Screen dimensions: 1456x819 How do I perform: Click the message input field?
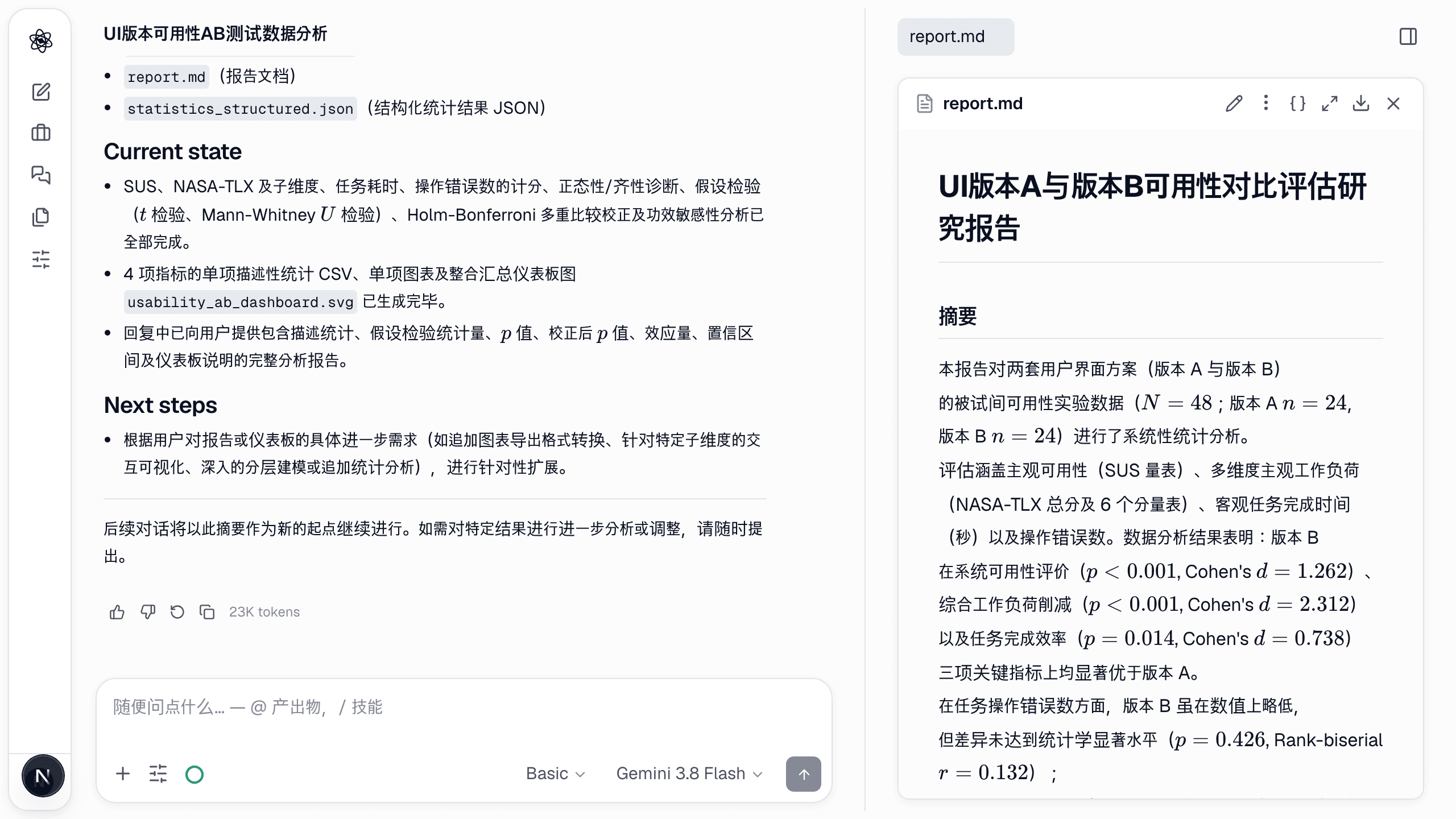pyautogui.click(x=464, y=707)
